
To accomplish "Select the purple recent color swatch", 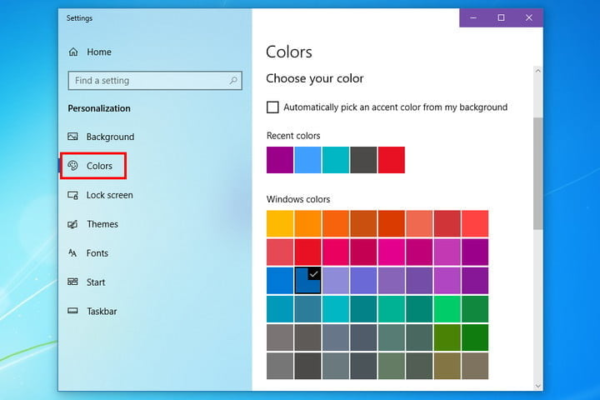I will (280, 160).
